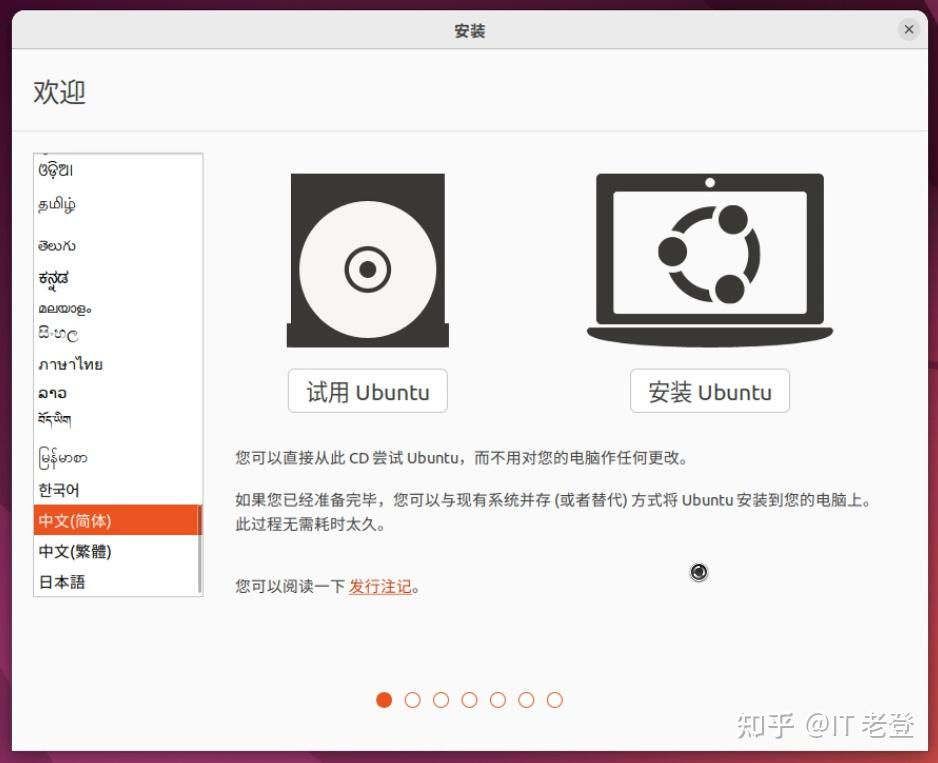Choose ไทย (ภาษาไทย) in the language list
This screenshot has width=938, height=763.
pos(72,364)
